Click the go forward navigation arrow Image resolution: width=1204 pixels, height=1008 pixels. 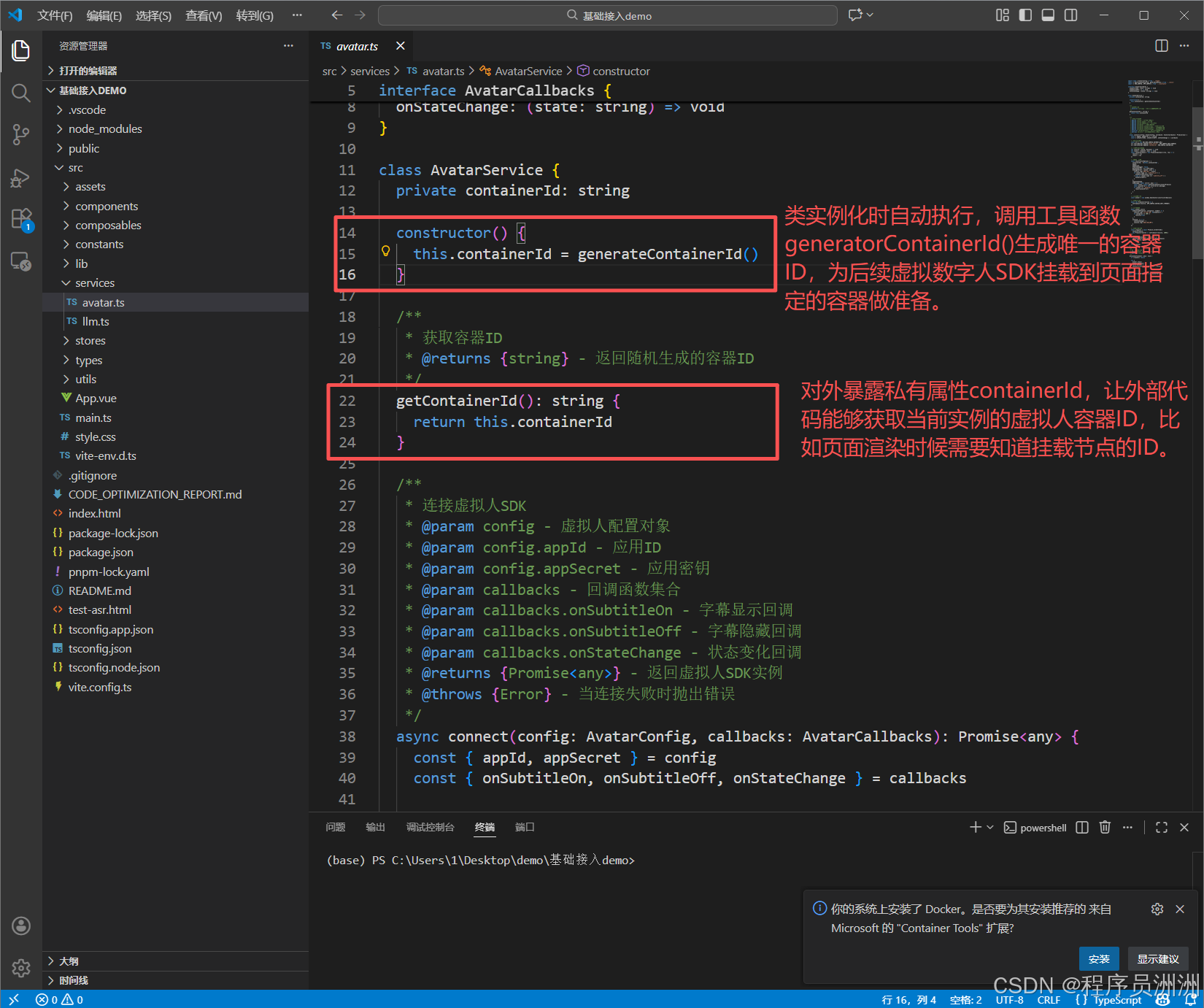(x=360, y=15)
